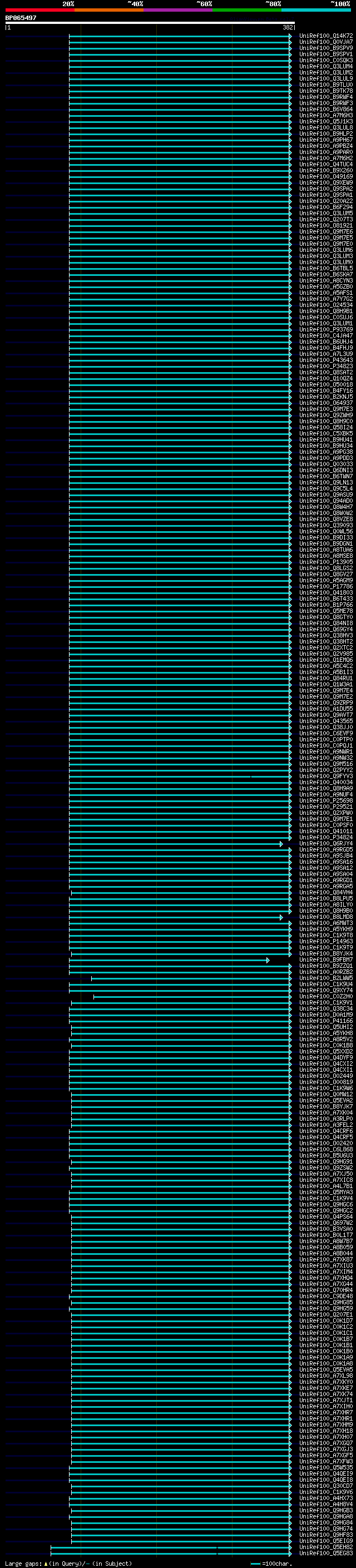This screenshot has height=1568, width=356.
Task: Select the UniRef100_Q84VH4 label
Action: (326, 892)
